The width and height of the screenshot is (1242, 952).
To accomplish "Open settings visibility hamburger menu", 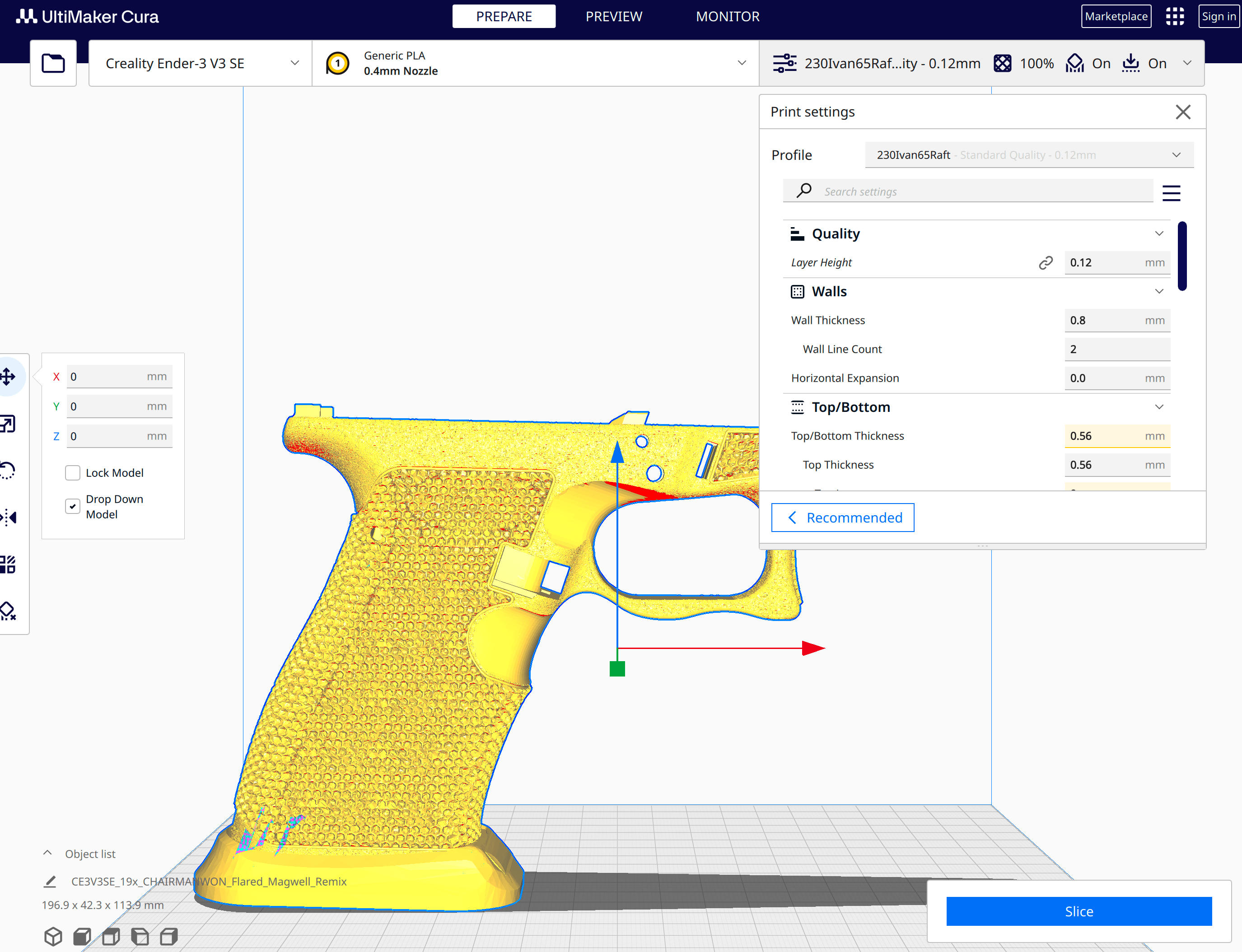I will (1171, 193).
